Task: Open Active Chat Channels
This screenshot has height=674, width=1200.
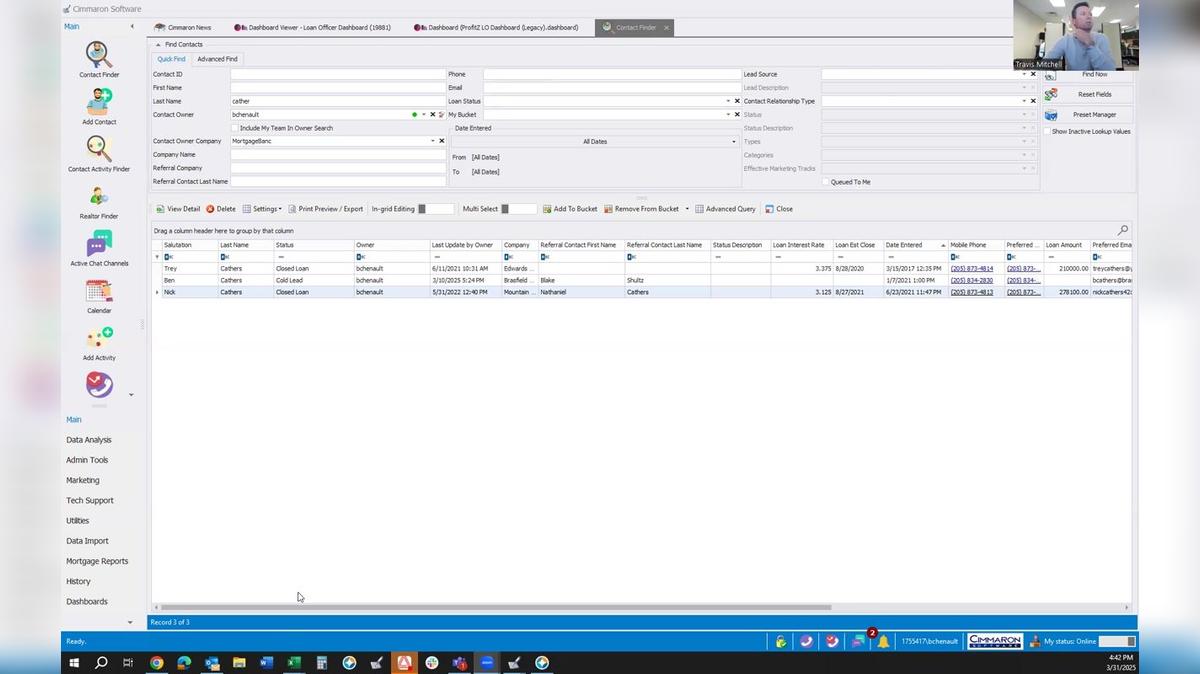Action: [x=99, y=249]
